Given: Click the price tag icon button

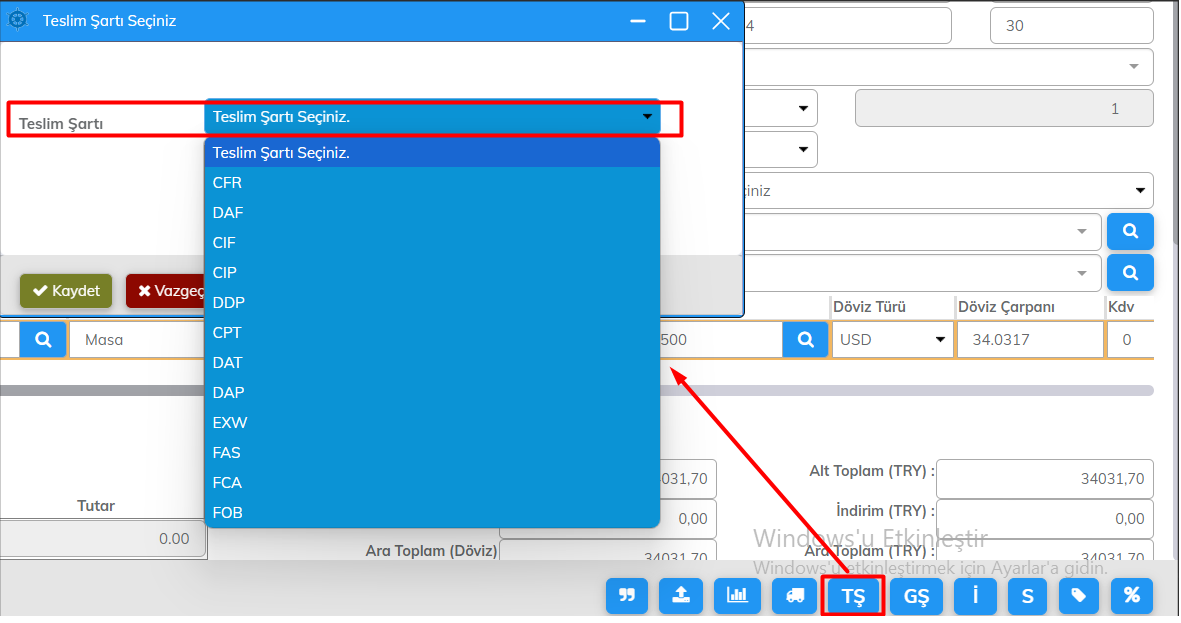Looking at the screenshot, I should pos(1078,596).
